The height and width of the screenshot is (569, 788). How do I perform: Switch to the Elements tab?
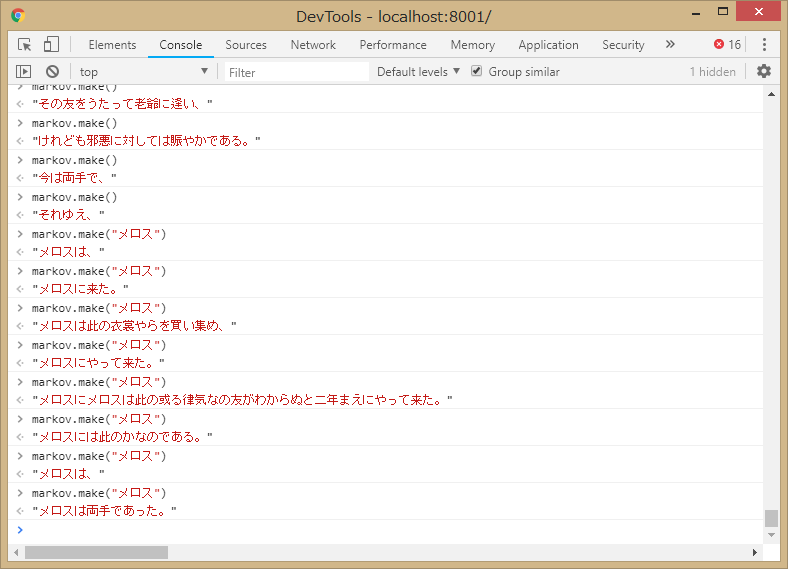(x=112, y=45)
